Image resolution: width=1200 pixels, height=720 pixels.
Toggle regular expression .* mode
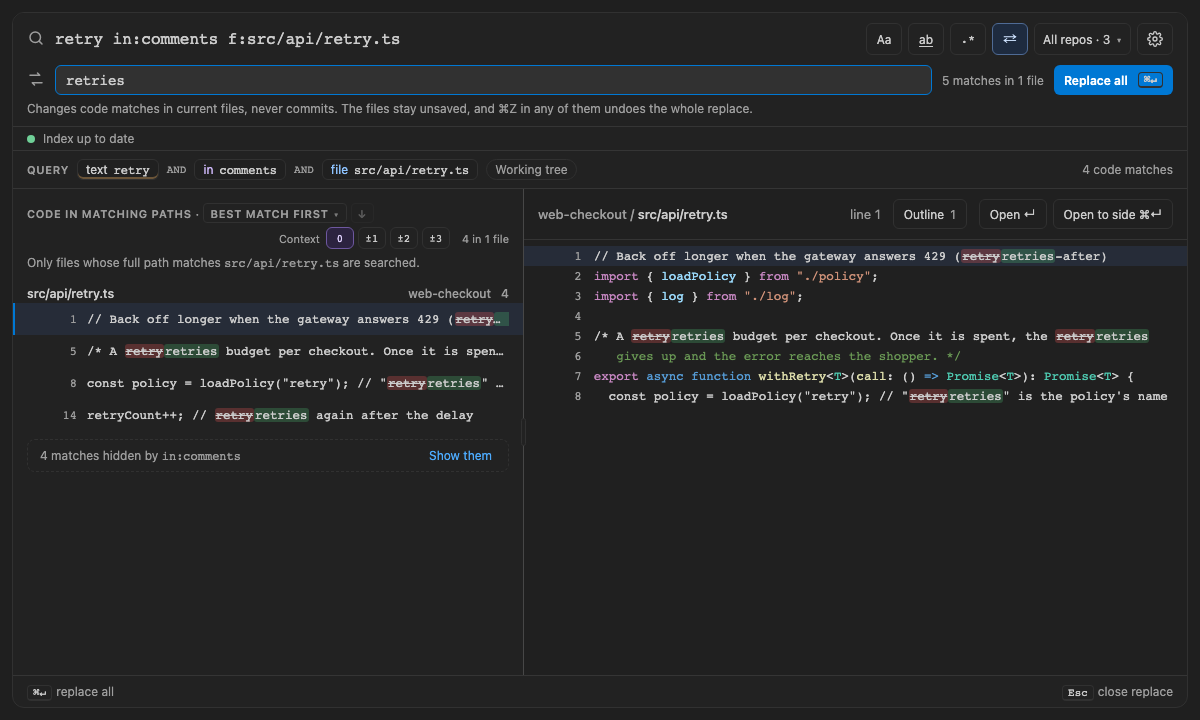pyautogui.click(x=968, y=39)
